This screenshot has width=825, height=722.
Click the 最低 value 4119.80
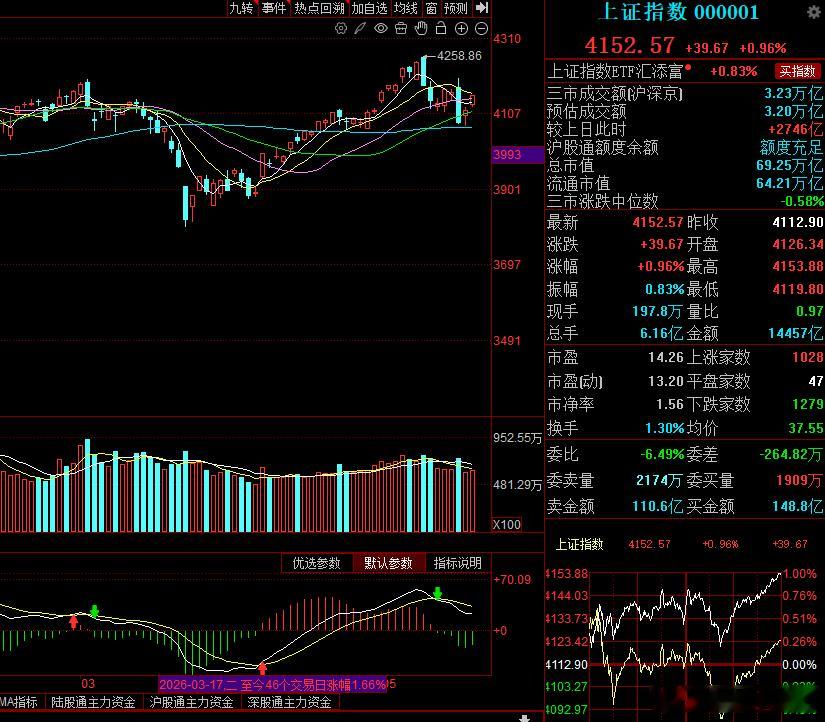tap(798, 289)
